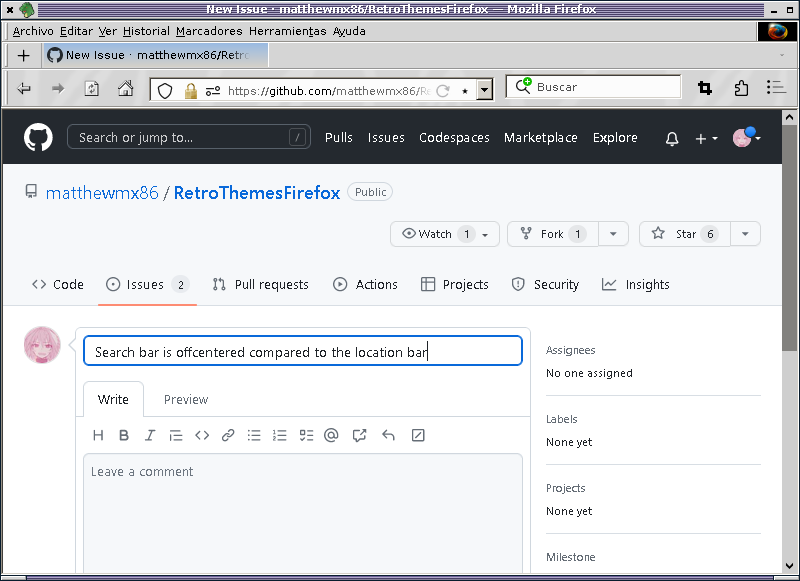Insert a bulleted list
The image size is (800, 581).
(254, 435)
